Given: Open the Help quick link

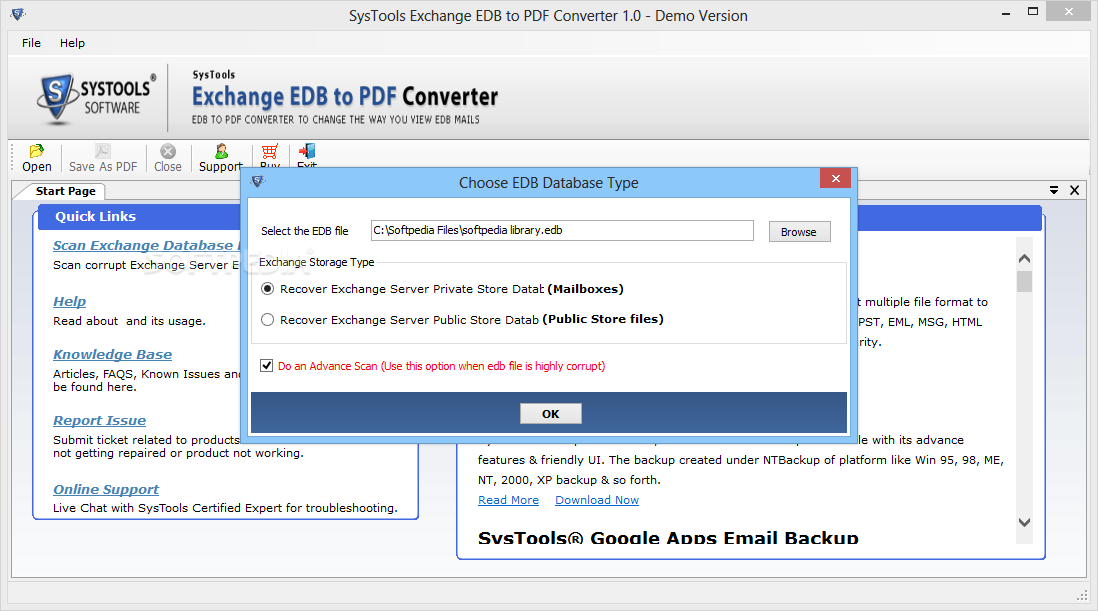Looking at the screenshot, I should (x=69, y=302).
